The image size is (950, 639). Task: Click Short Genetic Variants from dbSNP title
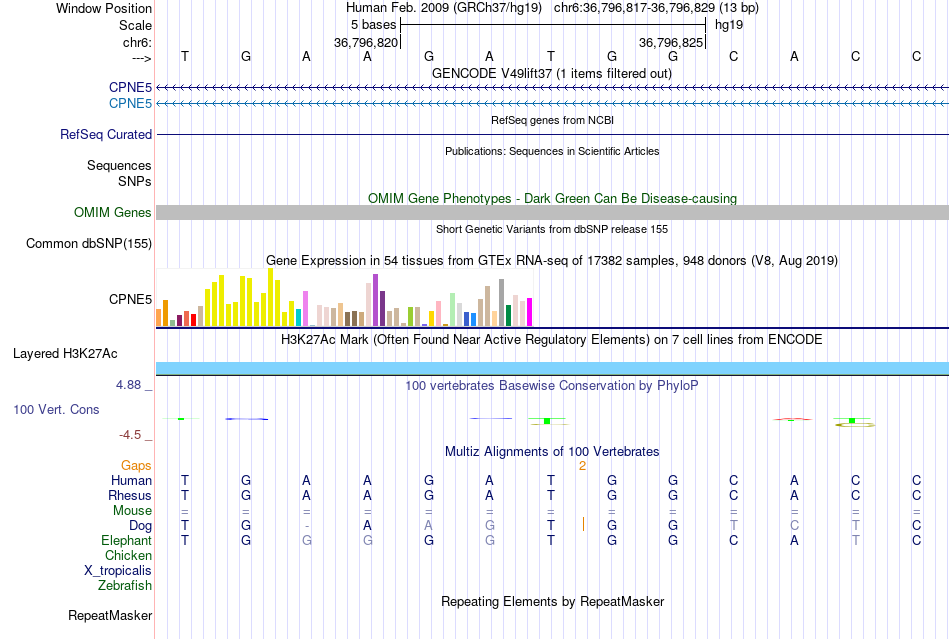pos(552,229)
